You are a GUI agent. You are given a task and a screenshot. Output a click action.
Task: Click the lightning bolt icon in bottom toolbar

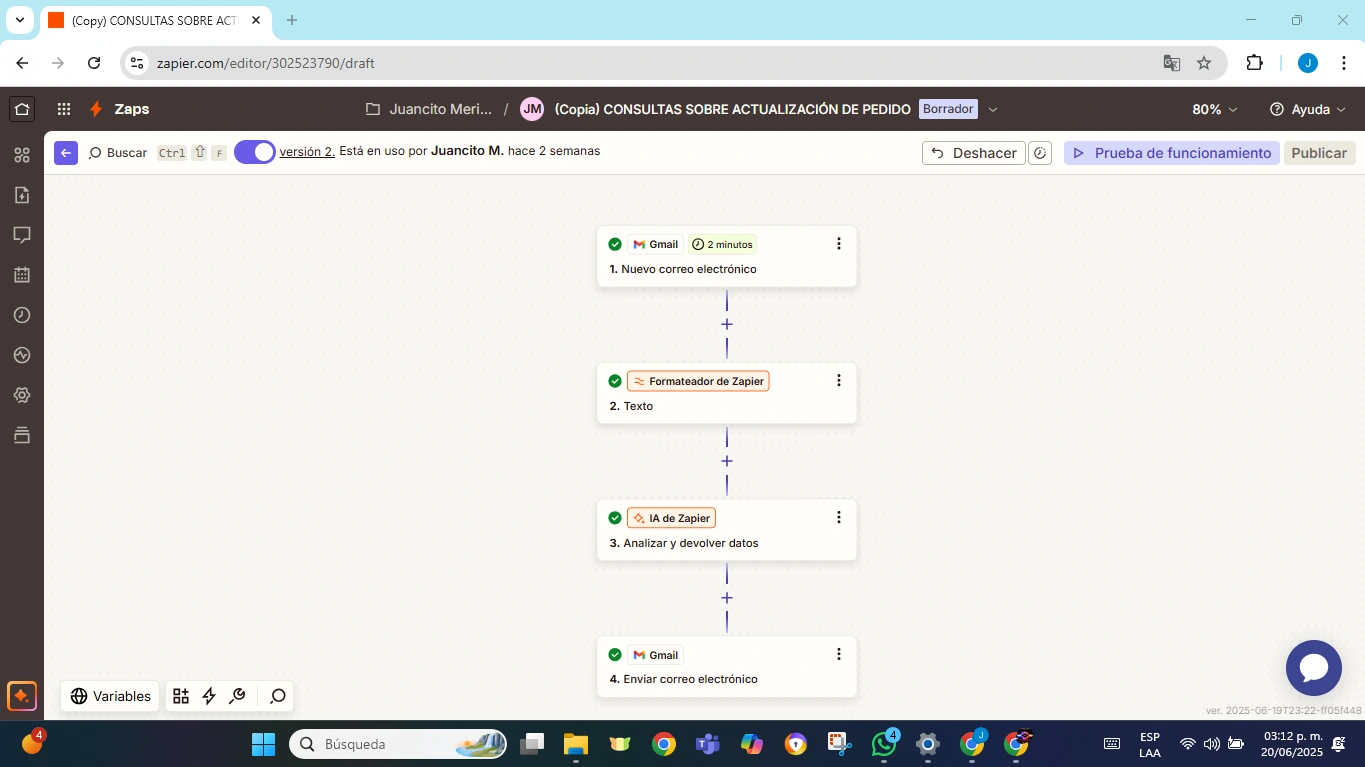click(x=209, y=696)
